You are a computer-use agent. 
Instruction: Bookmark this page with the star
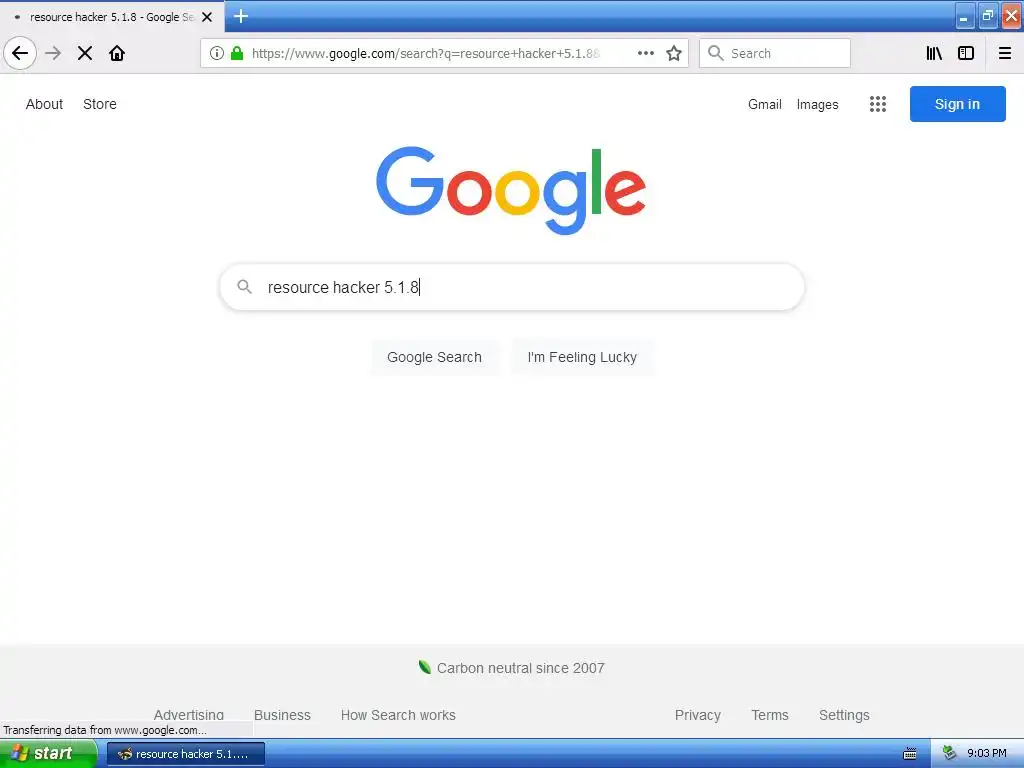[x=674, y=53]
